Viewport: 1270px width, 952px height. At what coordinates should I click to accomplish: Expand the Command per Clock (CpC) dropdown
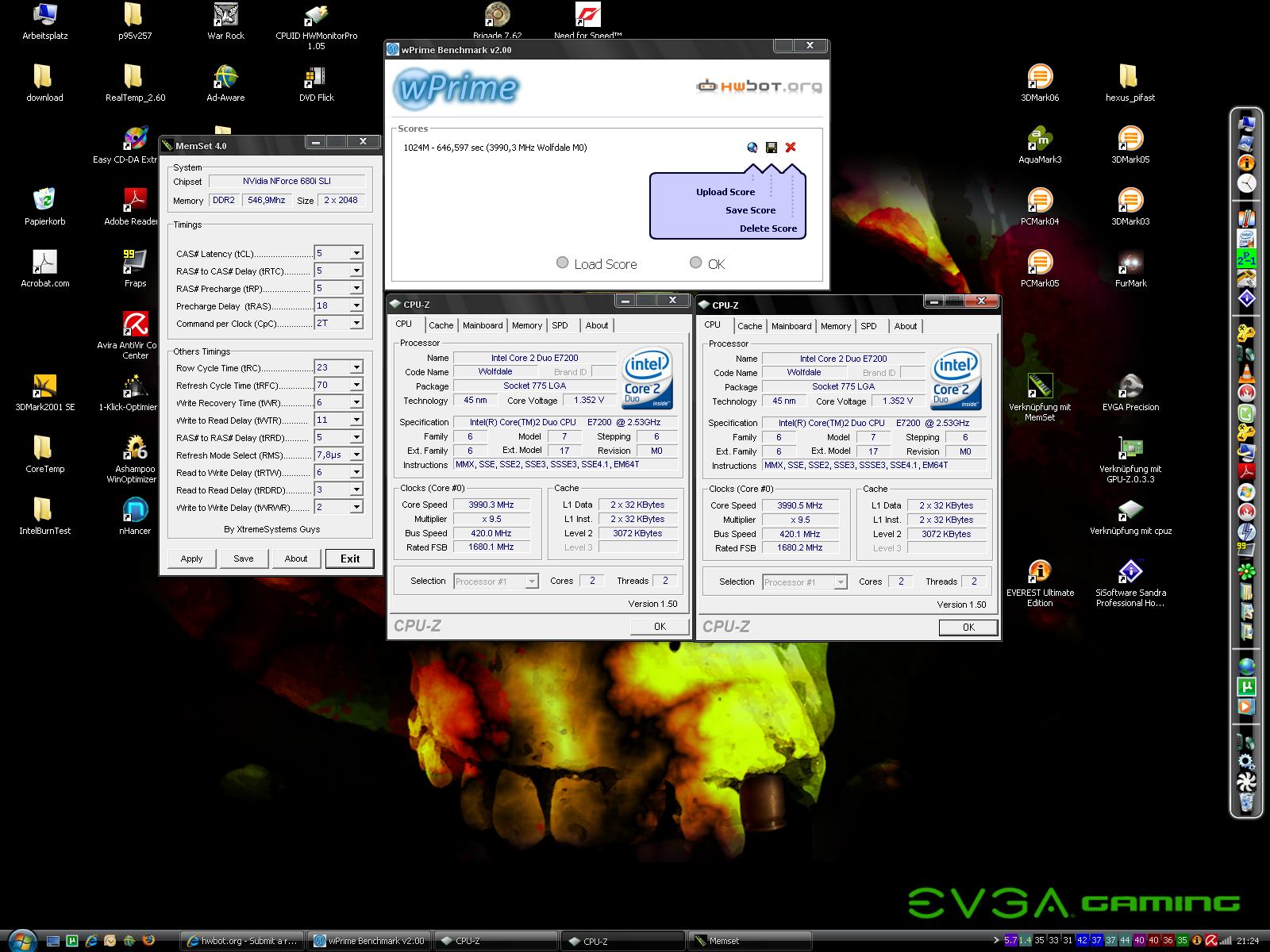pos(356,323)
